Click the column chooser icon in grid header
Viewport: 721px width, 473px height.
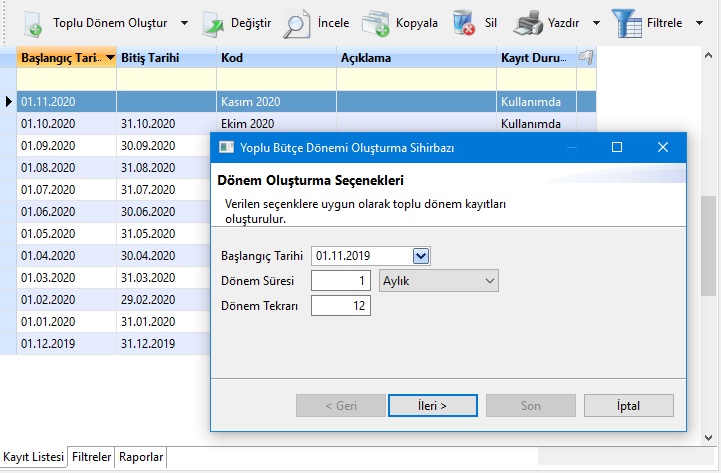pyautogui.click(x=586, y=58)
